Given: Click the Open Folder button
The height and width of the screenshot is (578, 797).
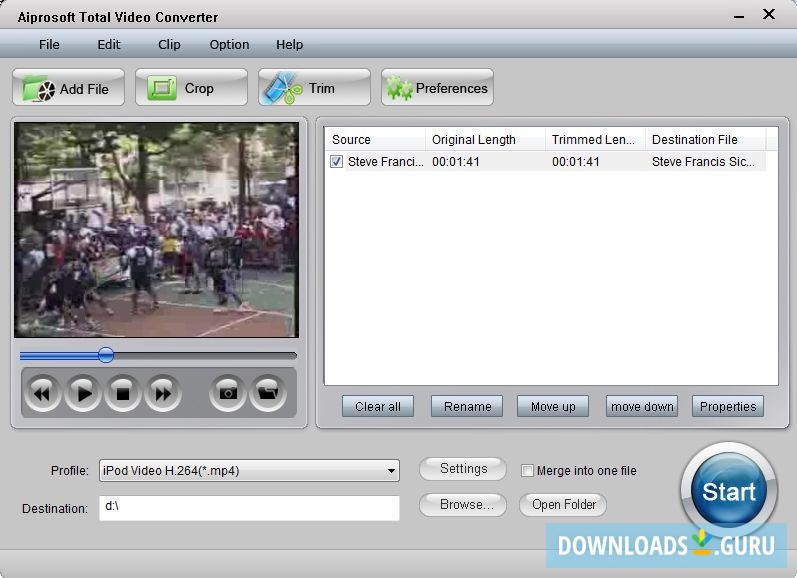Looking at the screenshot, I should tap(563, 505).
